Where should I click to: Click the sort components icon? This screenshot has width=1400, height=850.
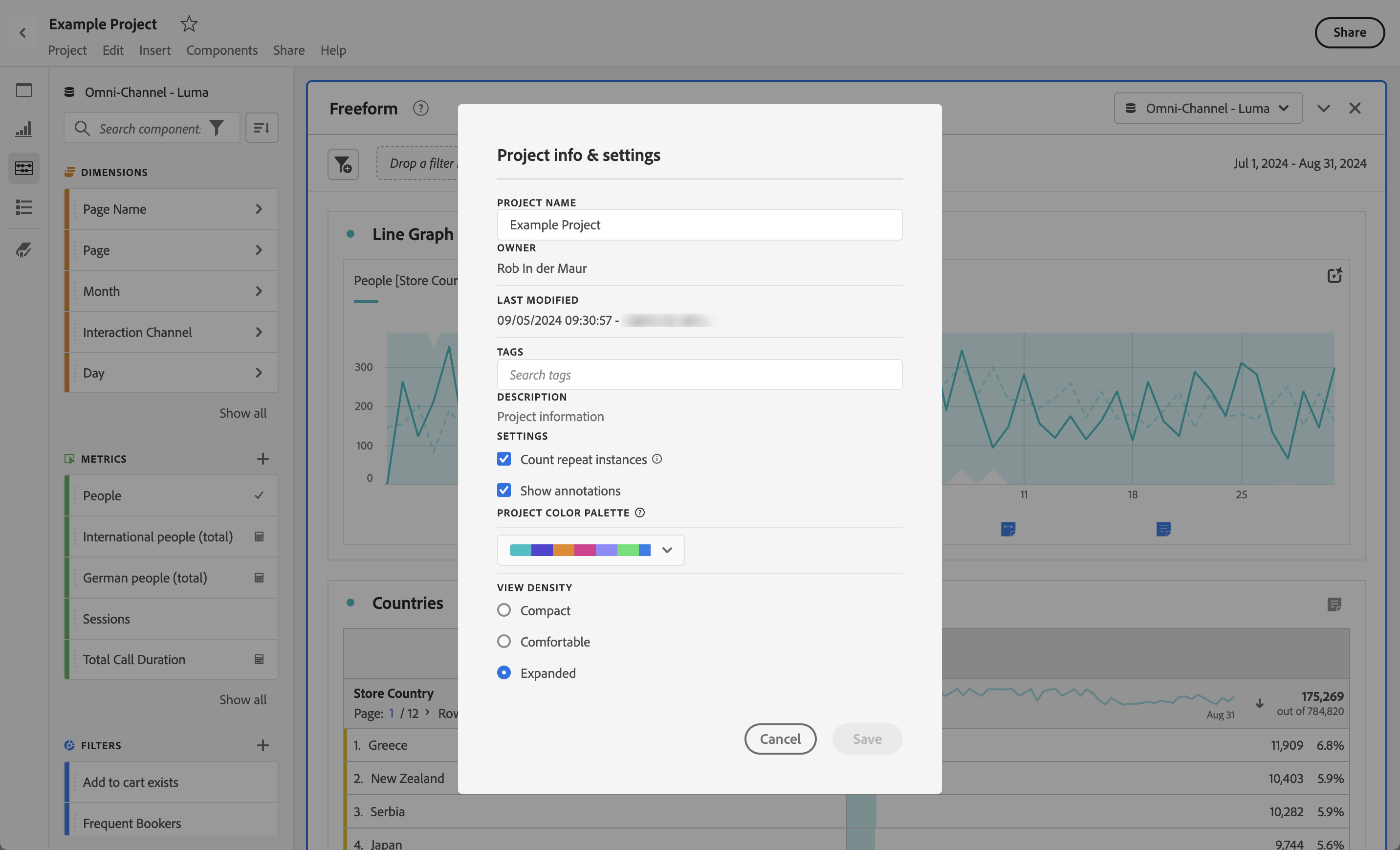coord(262,128)
